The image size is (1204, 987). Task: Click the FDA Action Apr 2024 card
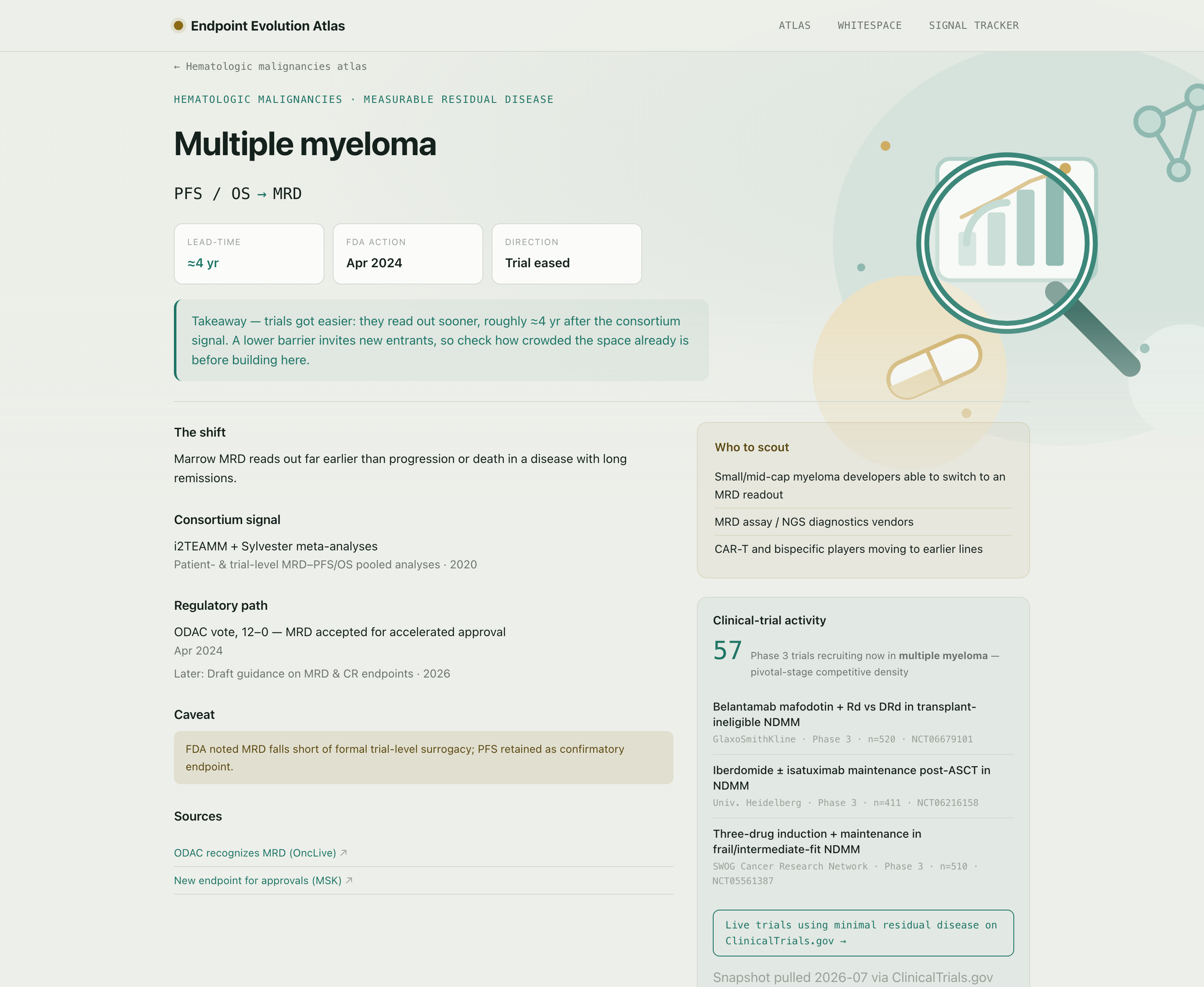[x=408, y=253]
